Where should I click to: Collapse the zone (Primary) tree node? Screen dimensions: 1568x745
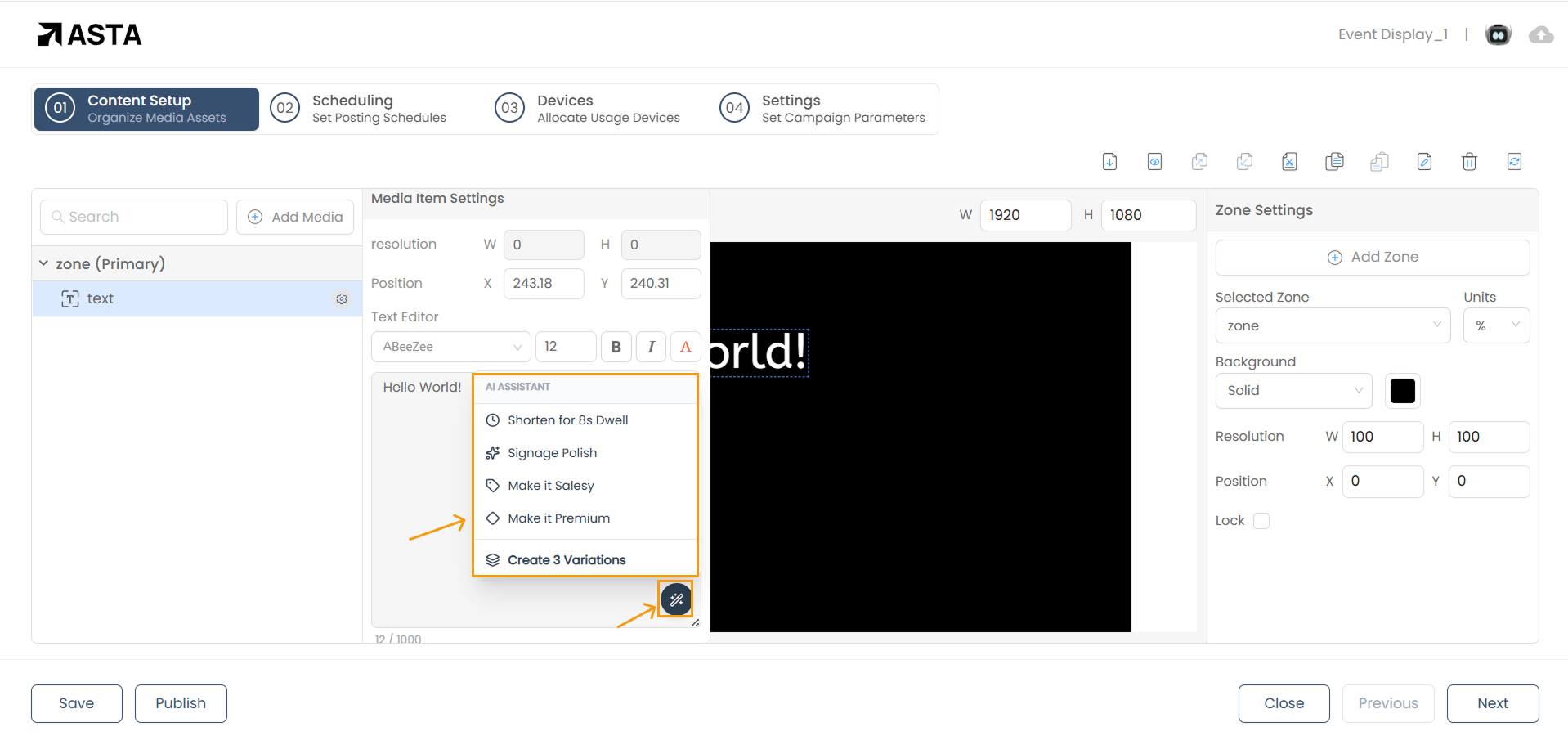pyautogui.click(x=44, y=263)
